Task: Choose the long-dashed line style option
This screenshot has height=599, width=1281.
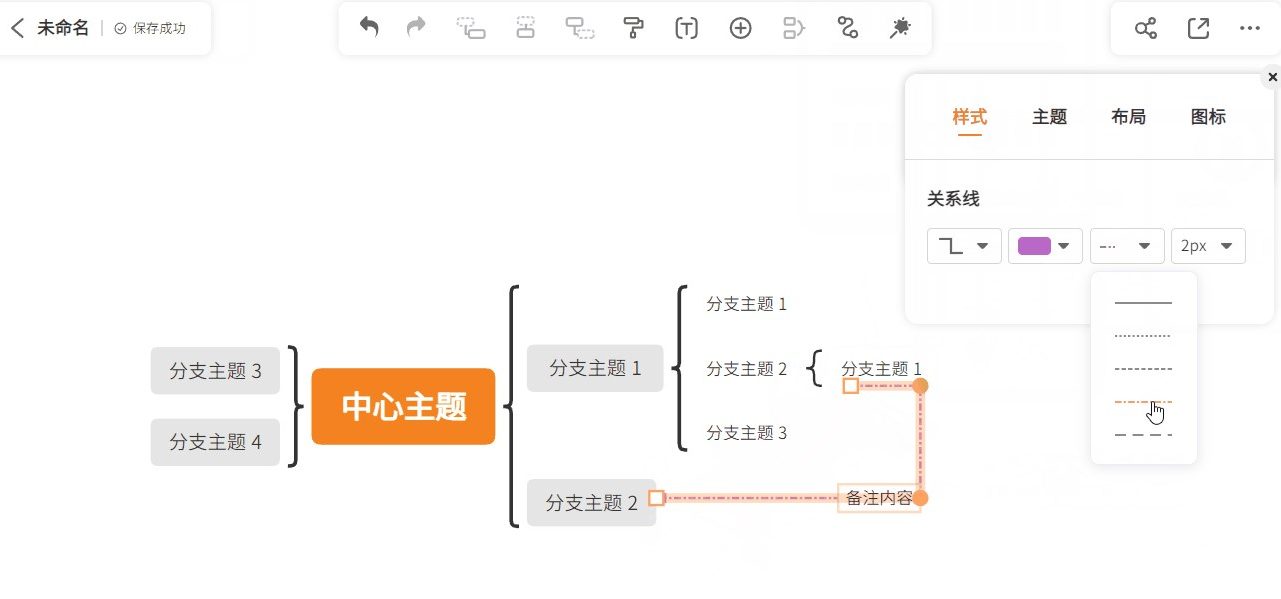Action: [1143, 436]
